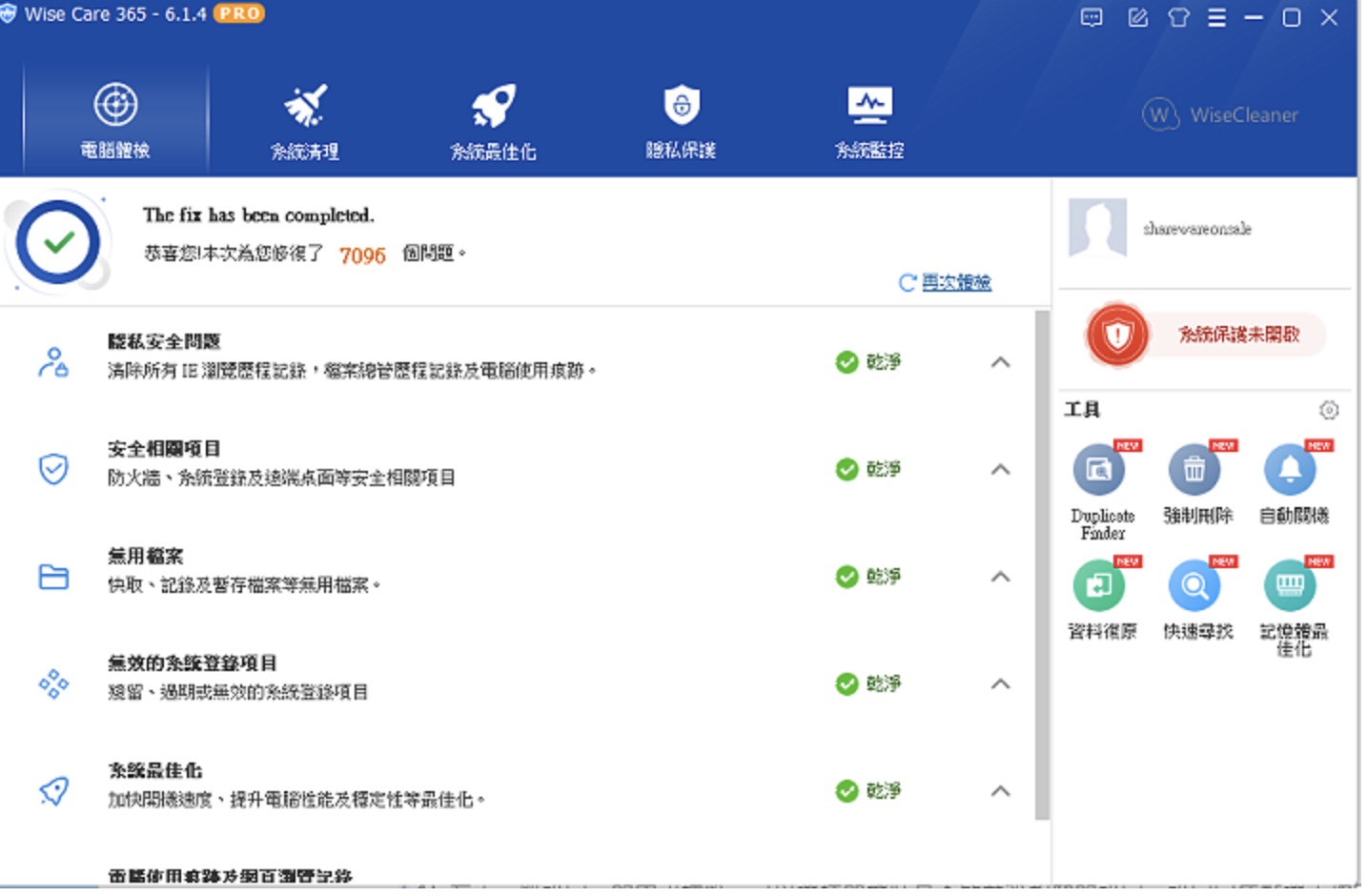Click green check on 無用檔案 row
The width and height of the screenshot is (1367, 896).
tap(847, 577)
